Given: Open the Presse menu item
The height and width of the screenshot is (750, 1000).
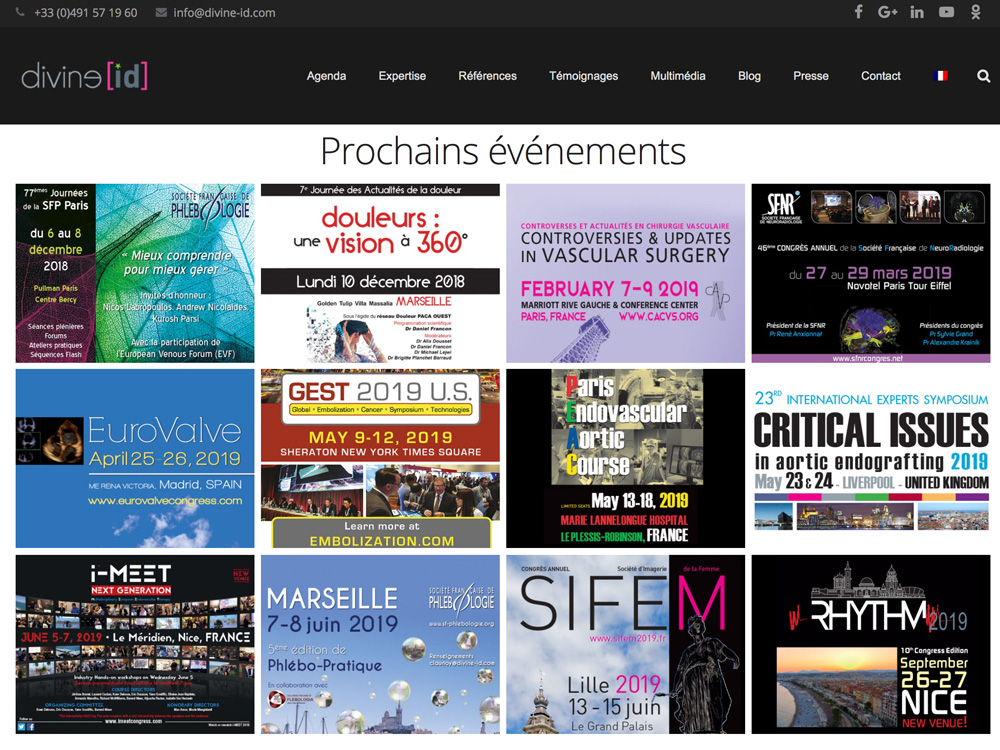Looking at the screenshot, I should [x=811, y=76].
